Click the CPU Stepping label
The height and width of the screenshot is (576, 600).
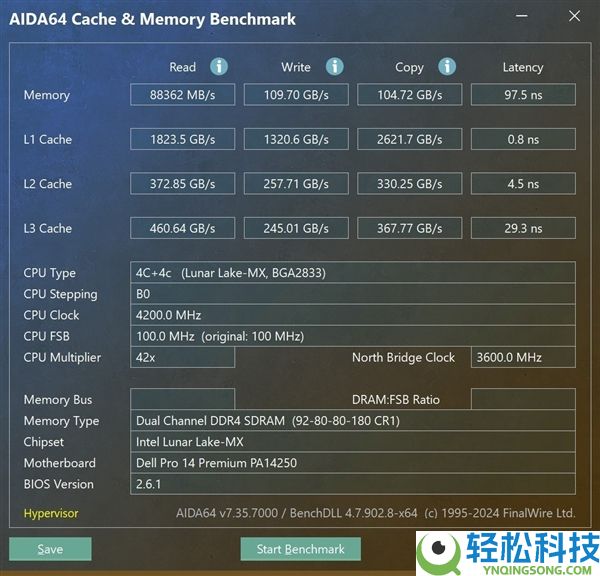coord(60,294)
